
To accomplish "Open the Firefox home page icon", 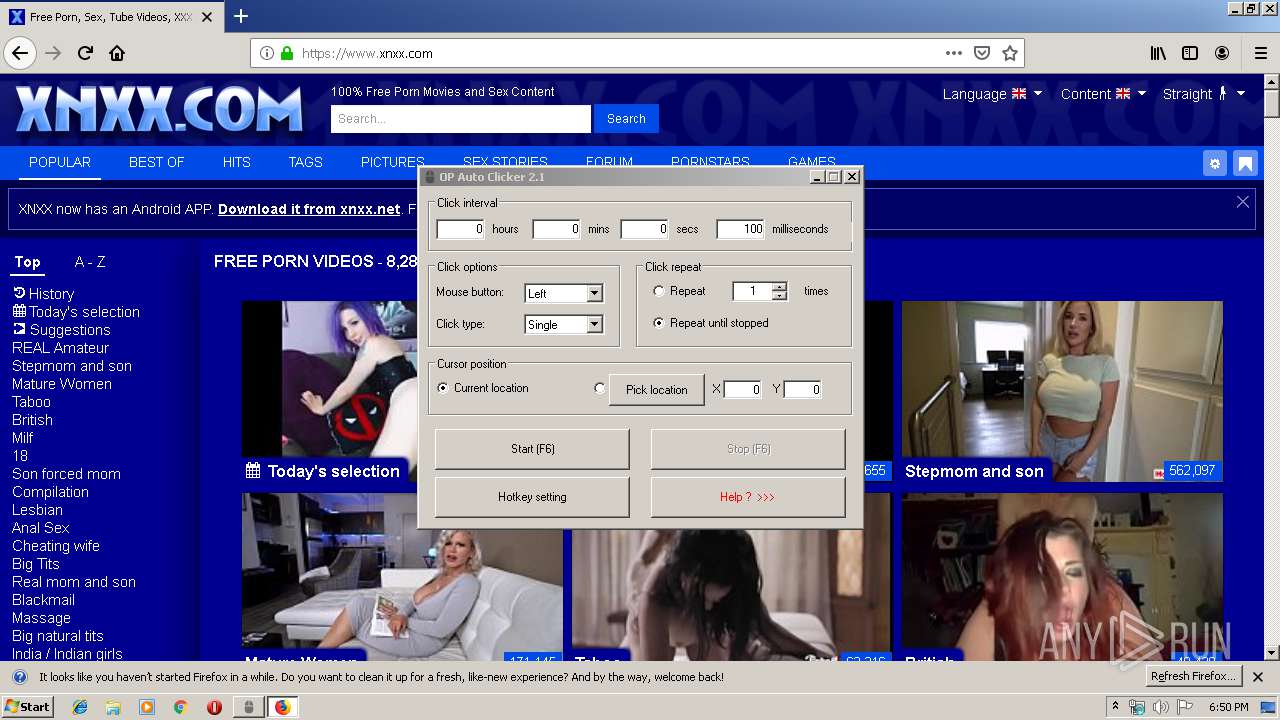I will click(117, 53).
